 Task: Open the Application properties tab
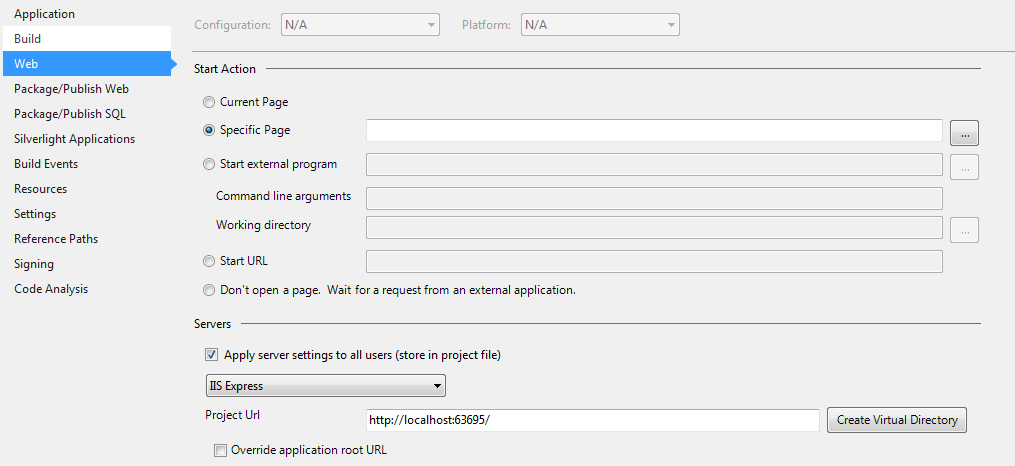pos(44,14)
